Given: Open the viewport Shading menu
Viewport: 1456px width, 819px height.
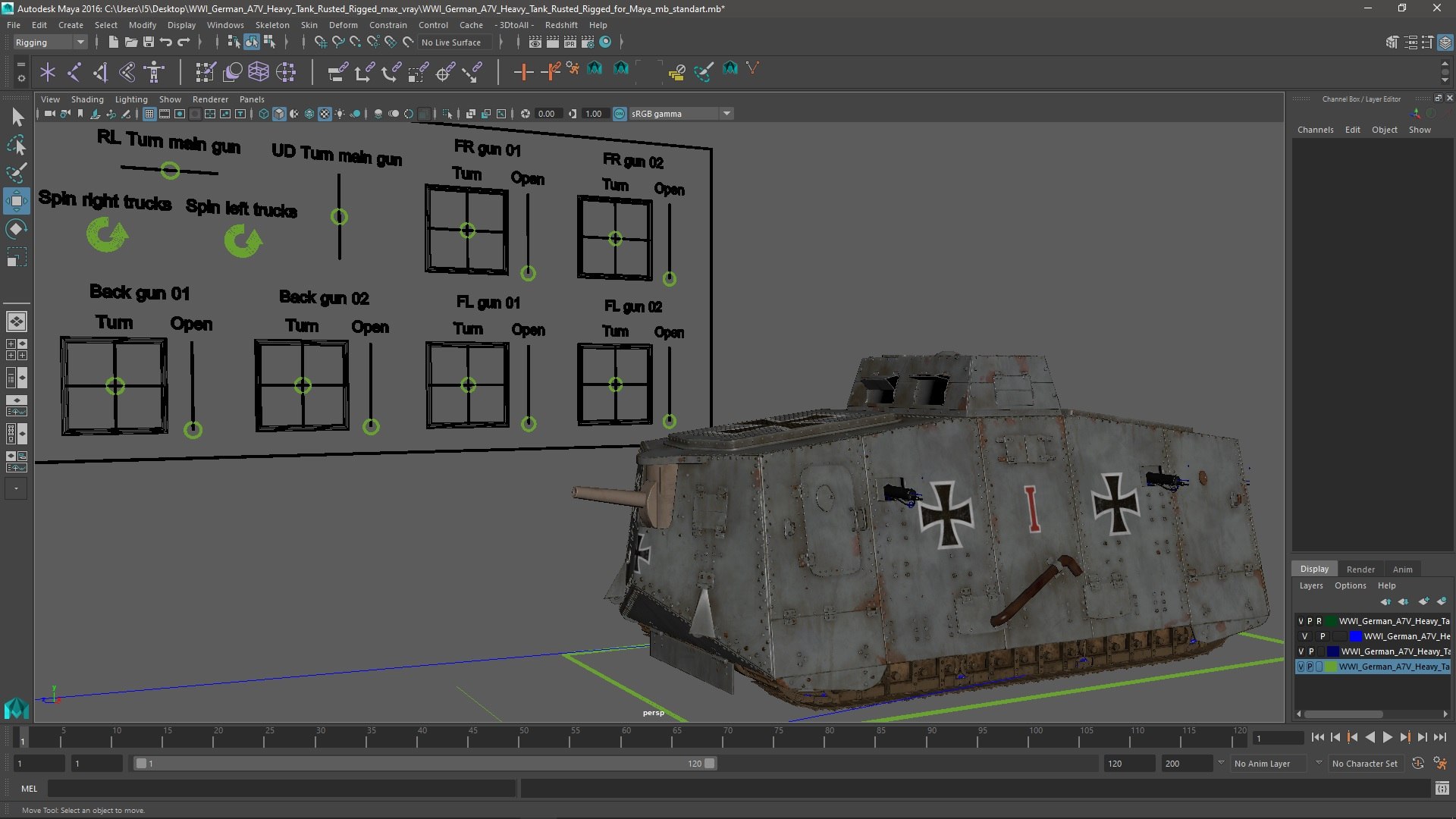Looking at the screenshot, I should (x=87, y=99).
